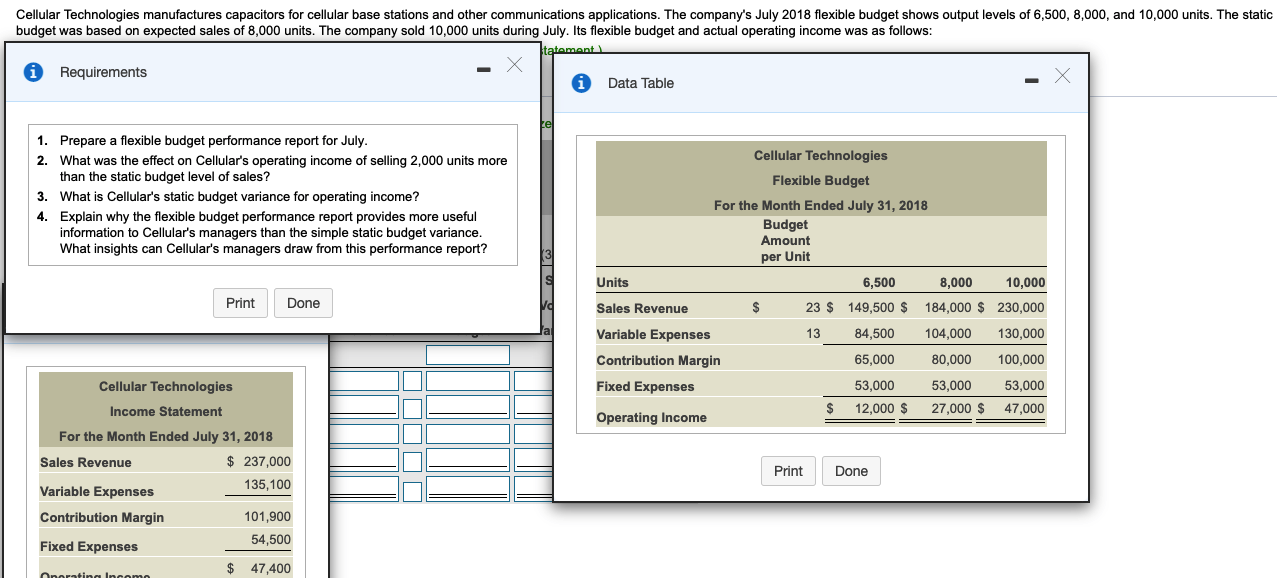
Task: Click the 'Income Statement' heading
Action: [166, 411]
